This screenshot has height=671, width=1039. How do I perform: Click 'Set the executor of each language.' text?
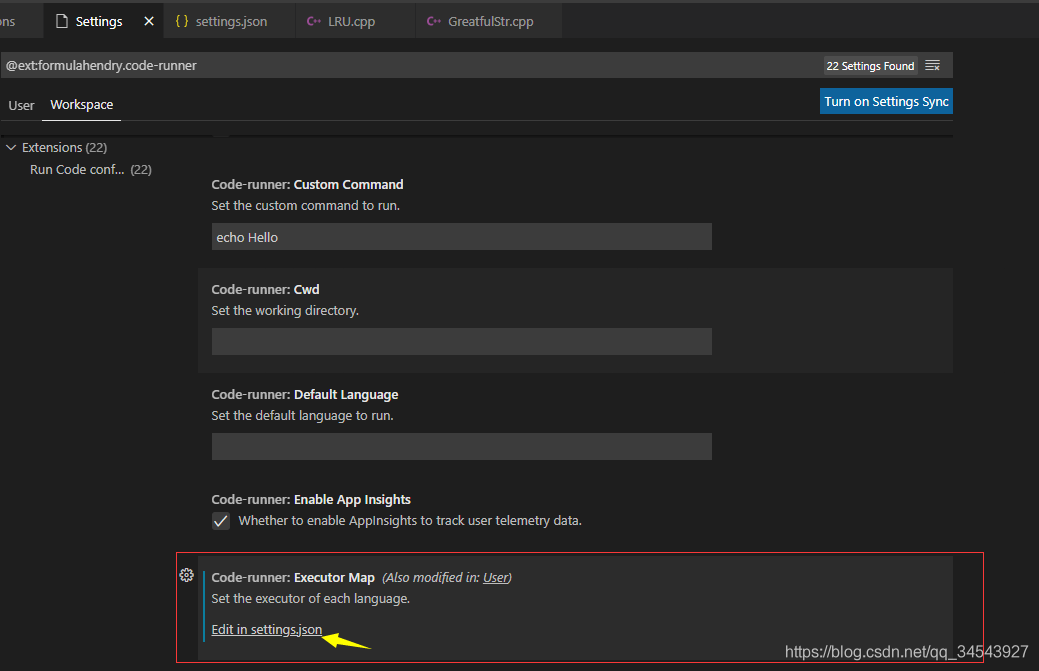pos(311,599)
